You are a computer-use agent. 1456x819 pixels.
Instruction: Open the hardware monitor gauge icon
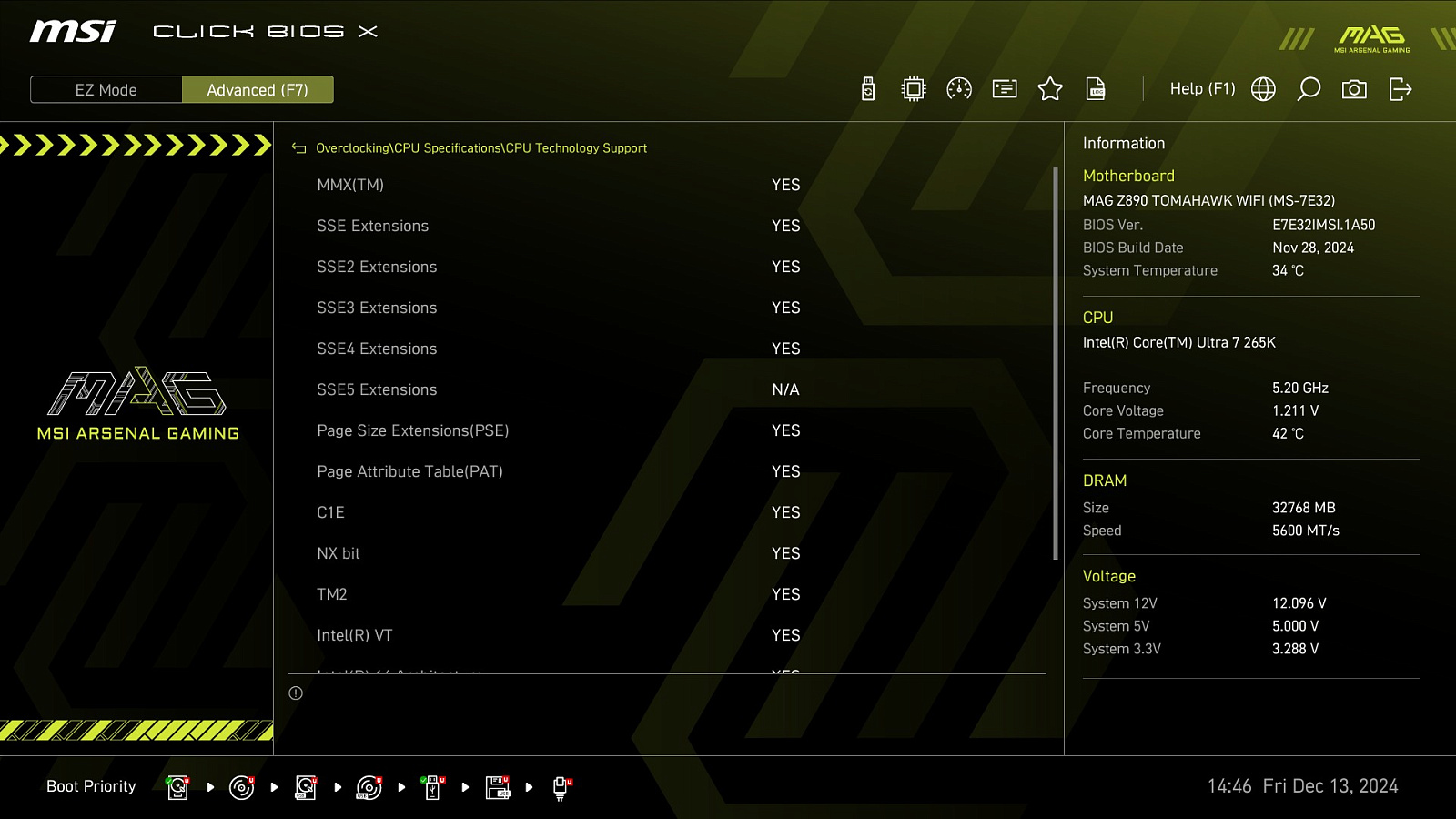click(959, 88)
